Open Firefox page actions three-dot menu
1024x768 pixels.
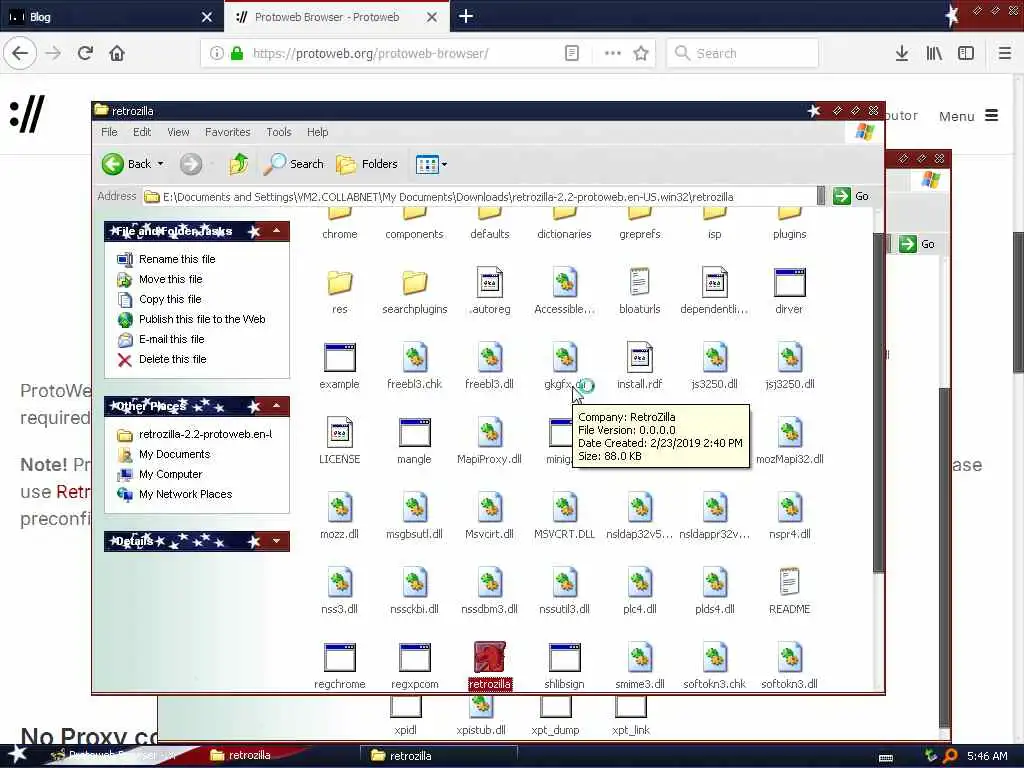click(x=613, y=53)
